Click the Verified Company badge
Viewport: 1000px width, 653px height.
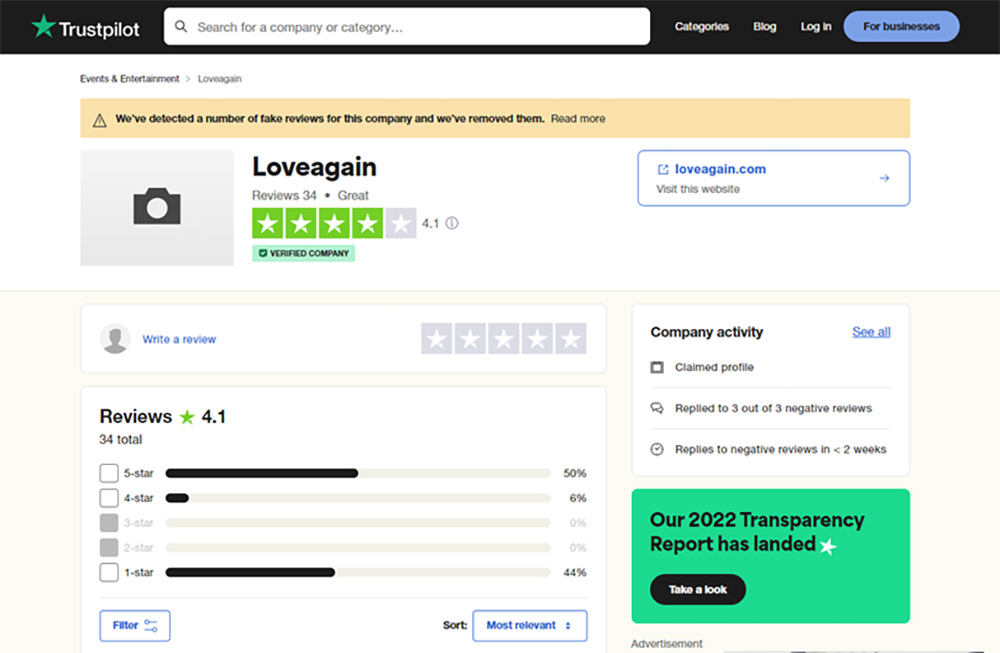pos(304,253)
